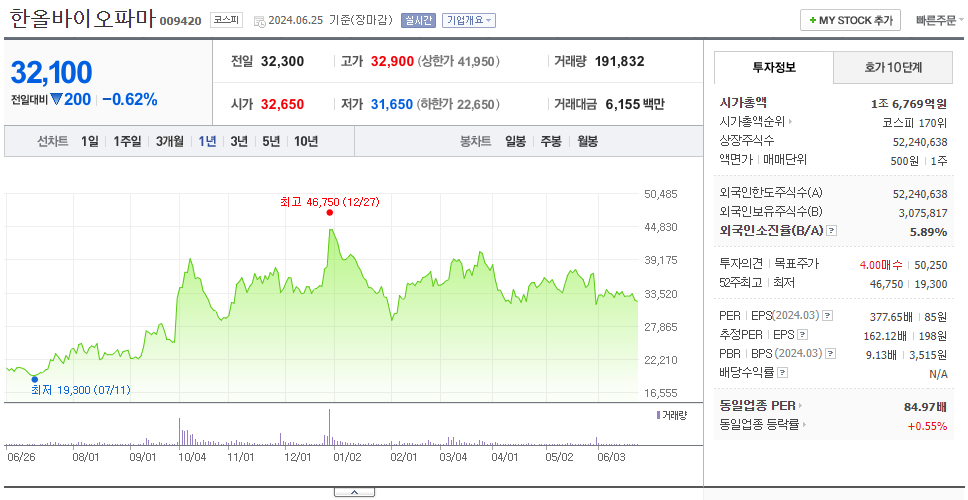Click the red 최고 46,750 chart marker
The height and width of the screenshot is (500, 968).
click(330, 212)
